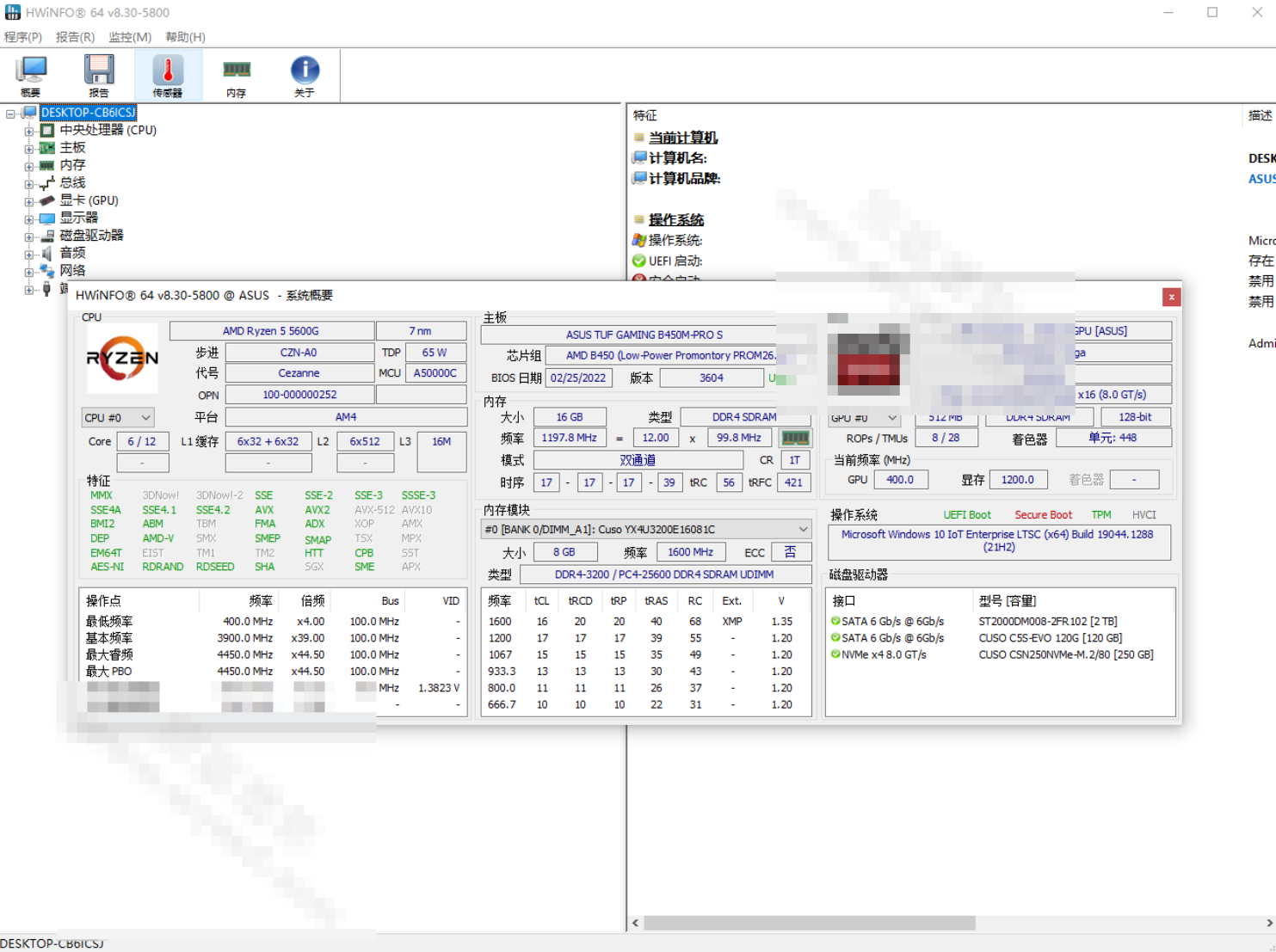The width and height of the screenshot is (1276, 952).
Task: Open the 概要 summary toolbar icon
Action: point(31,76)
